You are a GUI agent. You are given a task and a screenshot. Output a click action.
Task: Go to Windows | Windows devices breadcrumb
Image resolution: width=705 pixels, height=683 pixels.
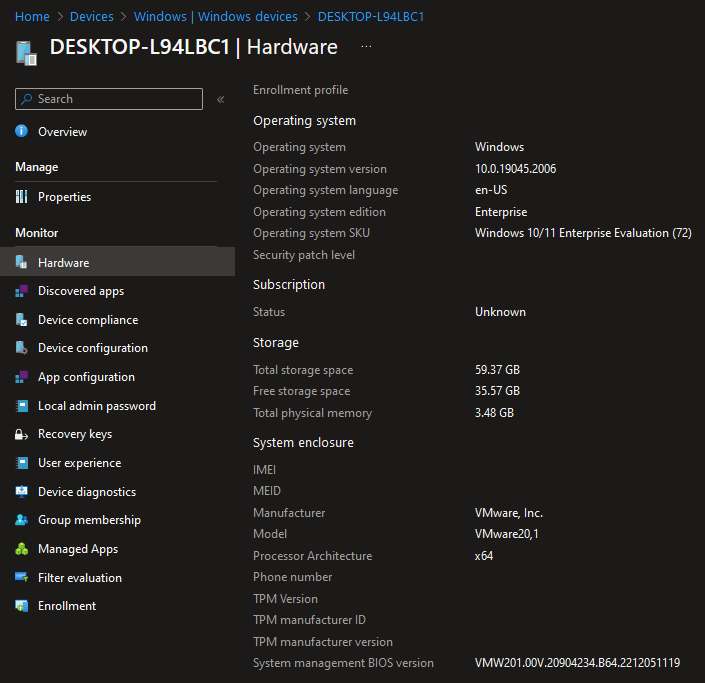(216, 17)
